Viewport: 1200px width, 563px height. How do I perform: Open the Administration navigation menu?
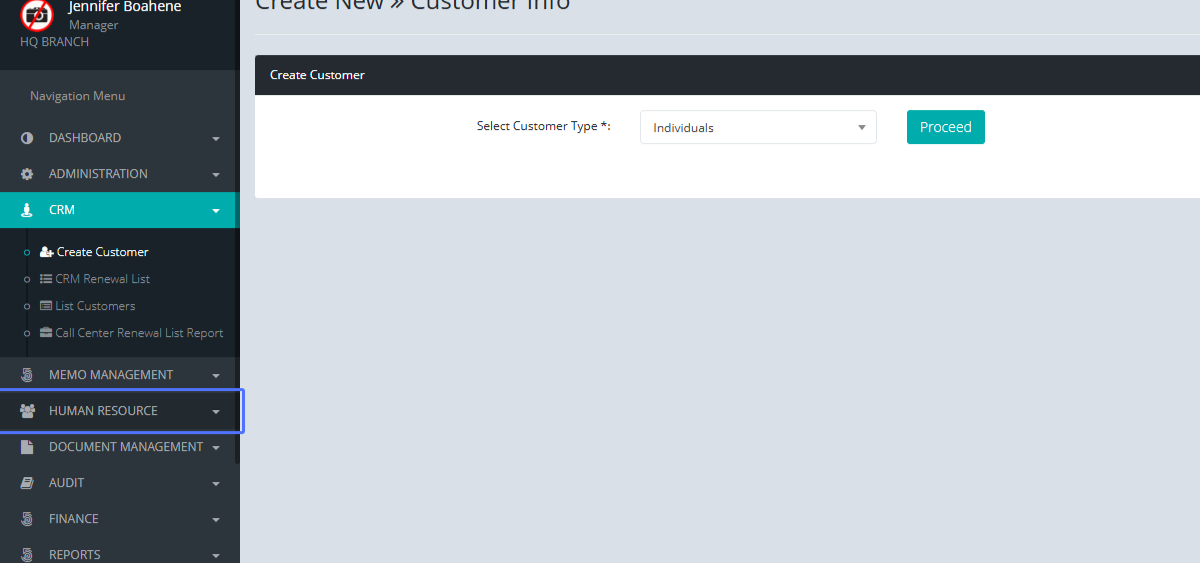pos(98,174)
